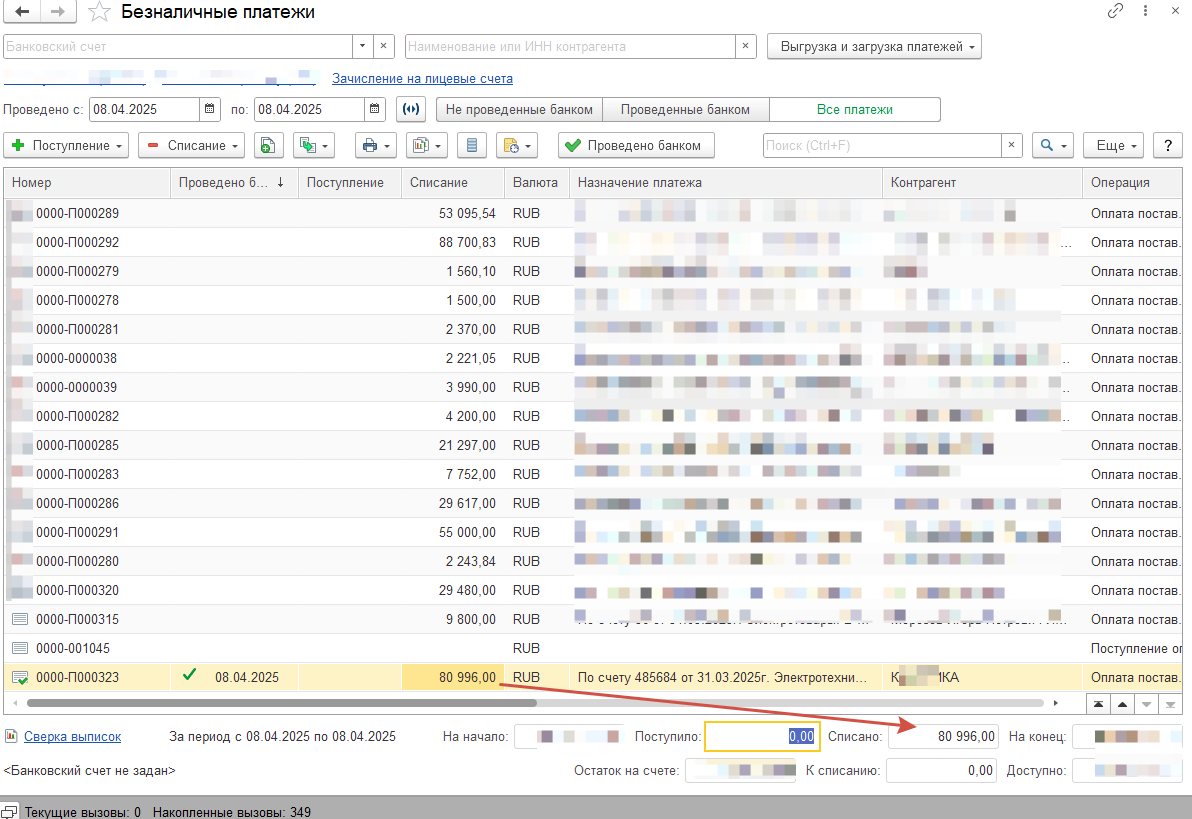This screenshot has height=819, width=1192.
Task: Click the Поступление column header
Action: [350, 183]
